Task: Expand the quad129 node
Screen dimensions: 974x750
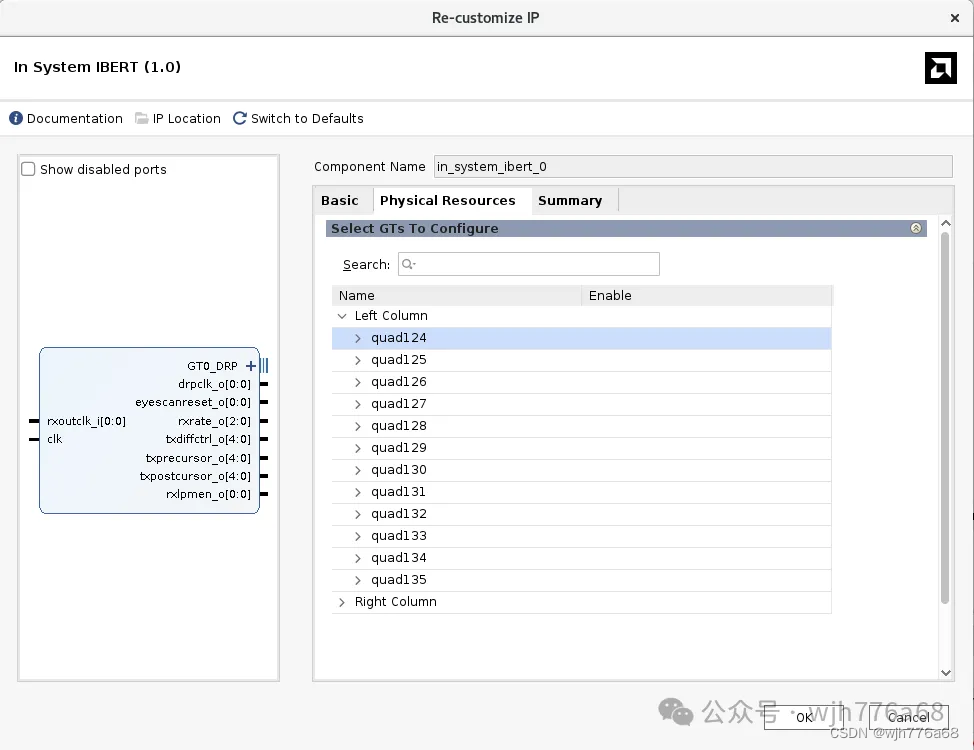Action: tap(358, 448)
